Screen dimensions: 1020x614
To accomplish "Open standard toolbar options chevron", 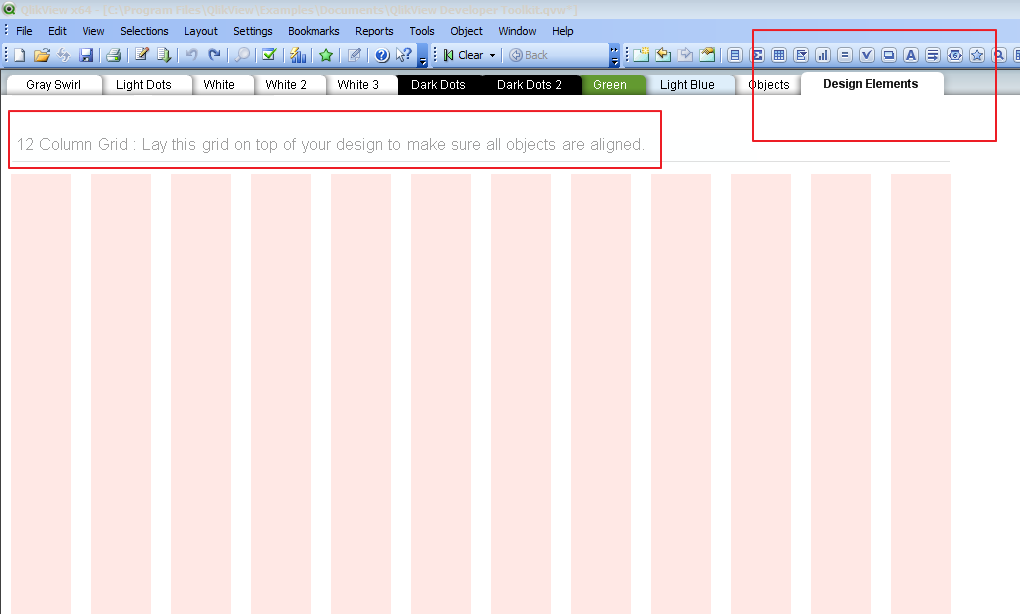I will (423, 55).
